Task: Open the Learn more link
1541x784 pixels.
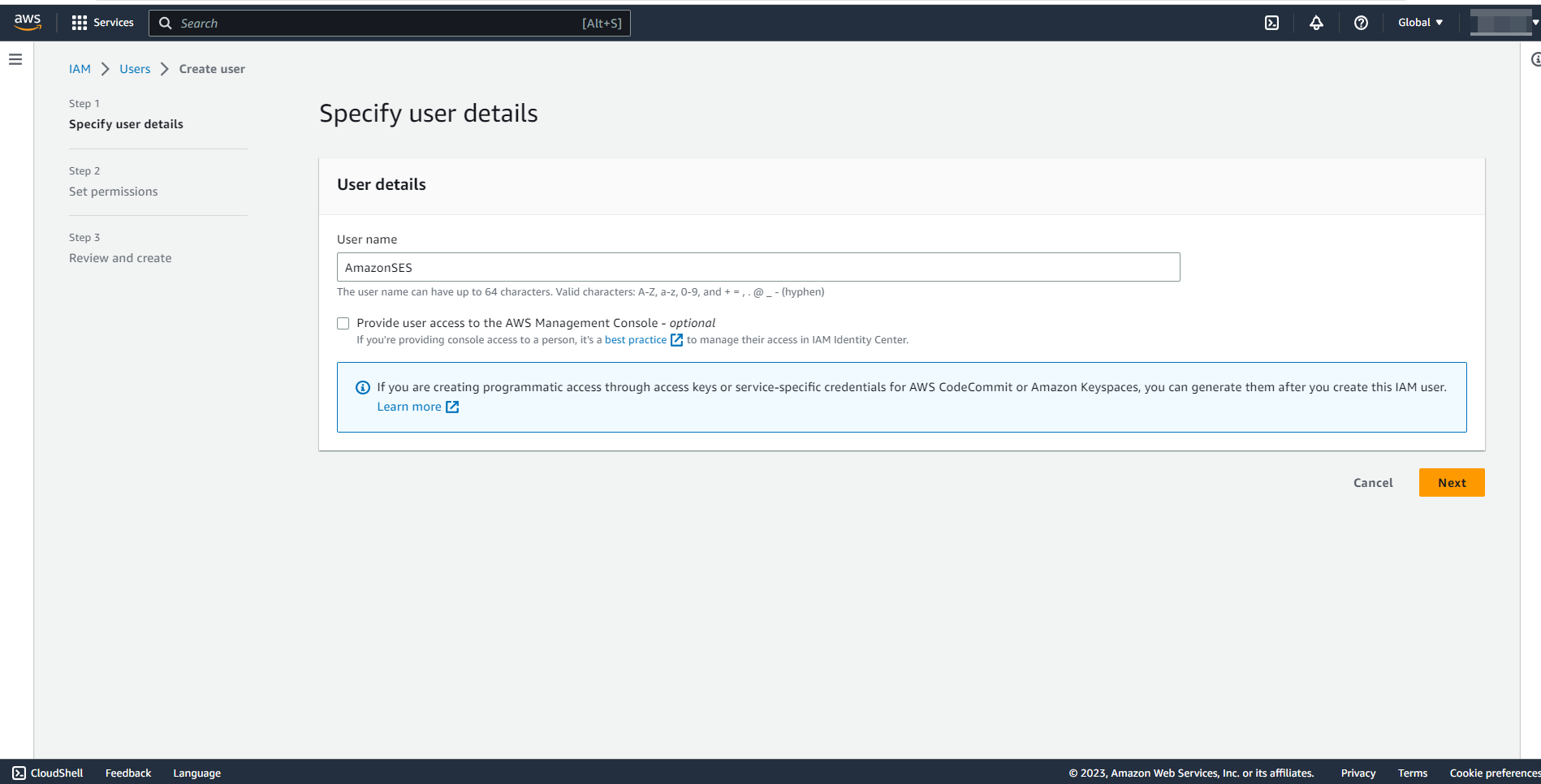Action: 409,407
